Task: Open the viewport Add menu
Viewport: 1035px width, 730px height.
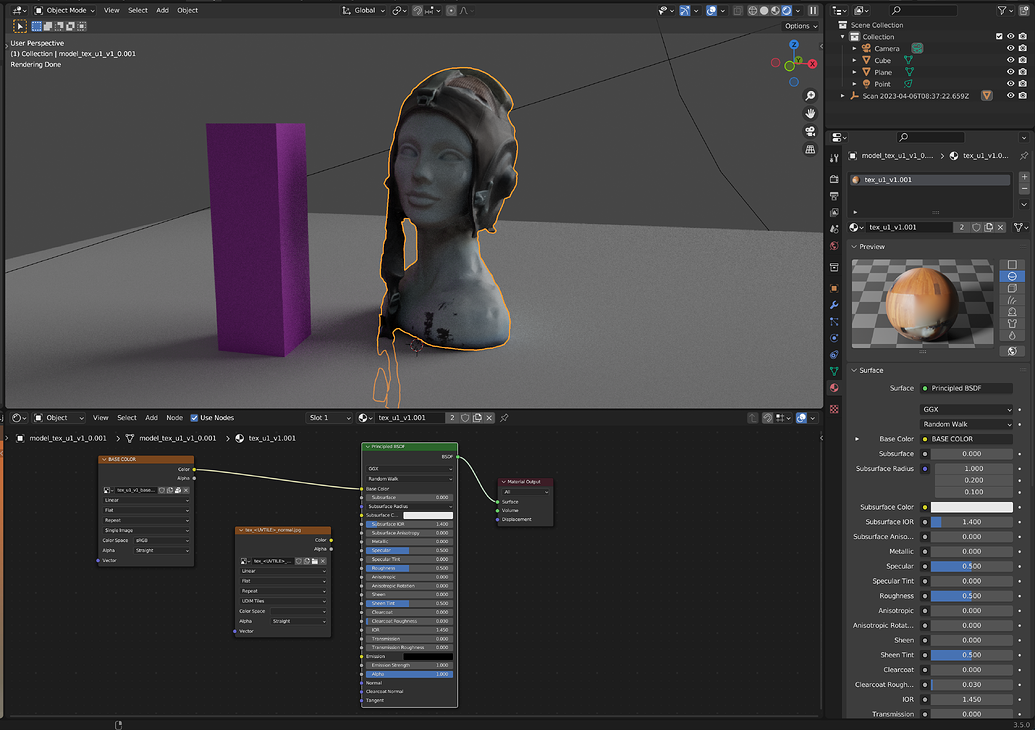Action: (x=162, y=11)
